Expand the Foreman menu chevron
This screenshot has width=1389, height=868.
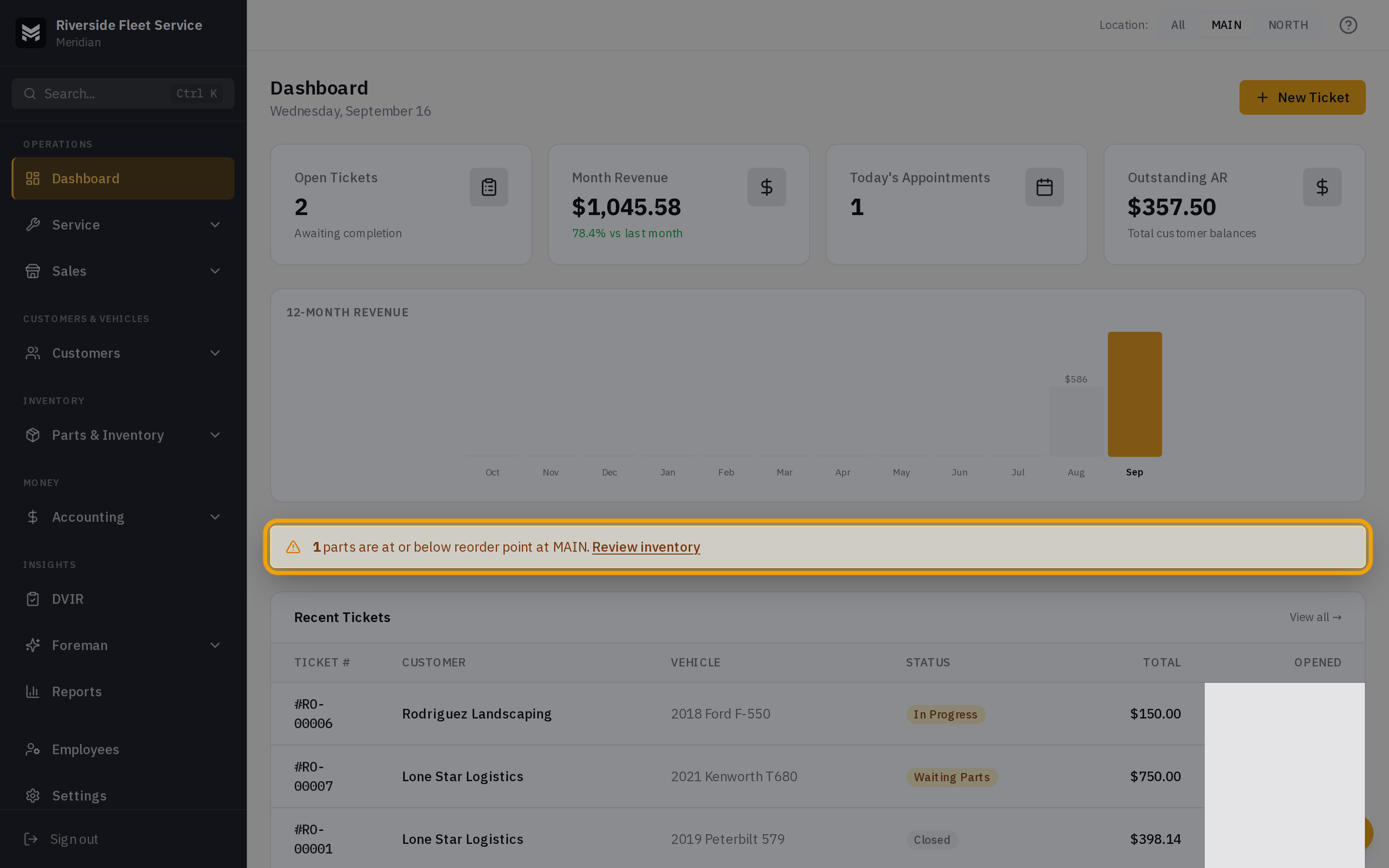215,645
